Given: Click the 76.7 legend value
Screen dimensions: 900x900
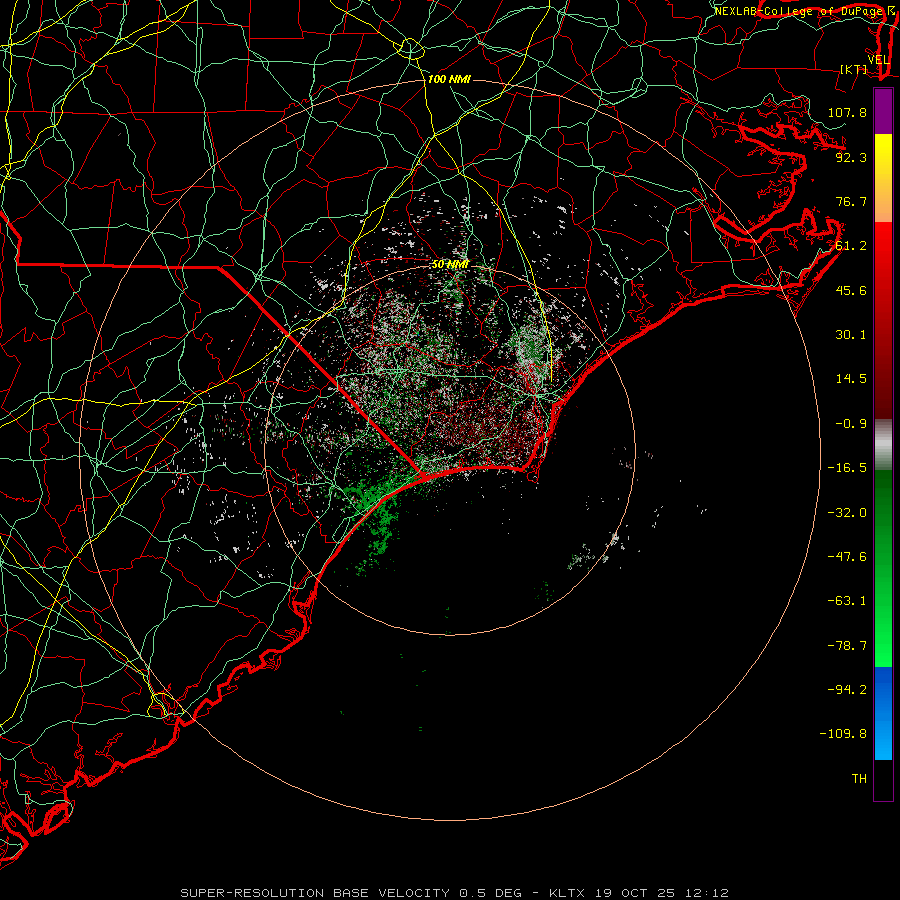Looking at the screenshot, I should pos(851,201).
